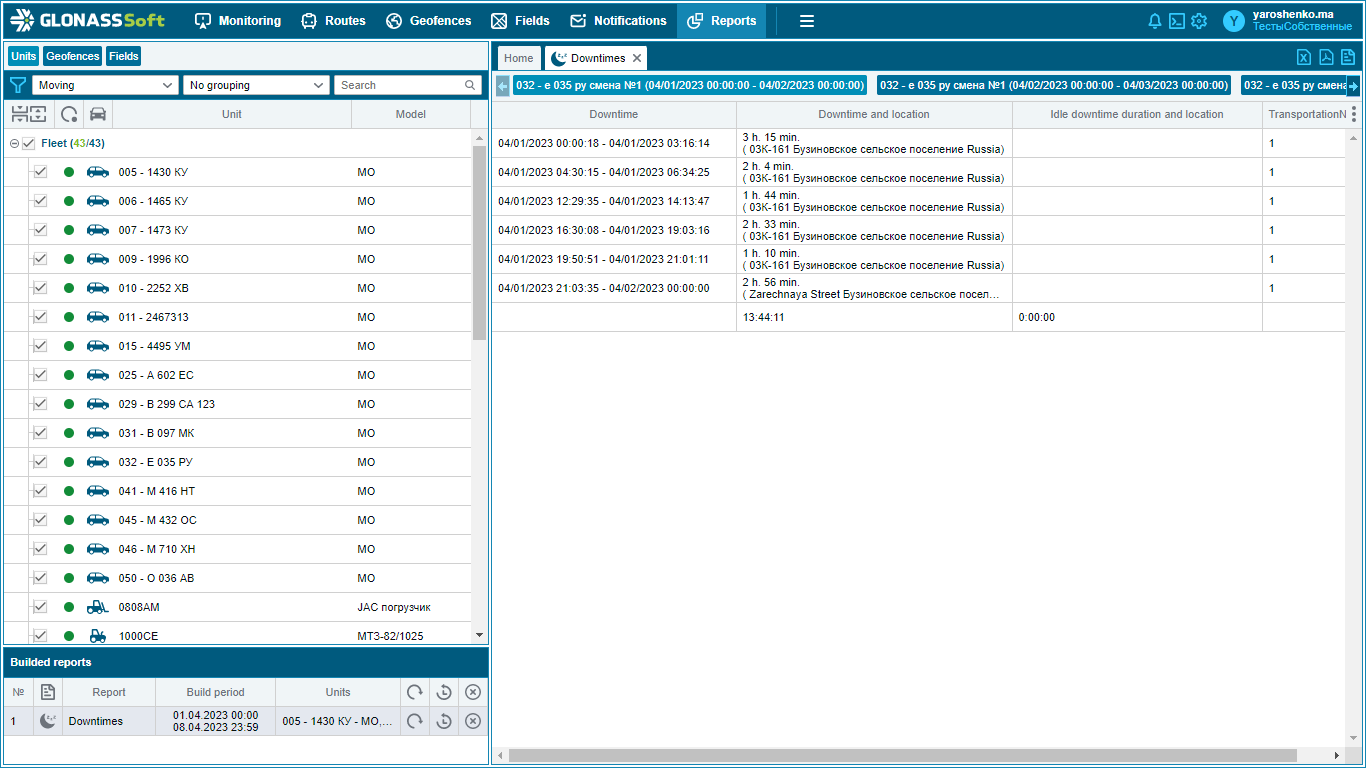Export the report to Excel
1366x768 pixels.
1303,57
